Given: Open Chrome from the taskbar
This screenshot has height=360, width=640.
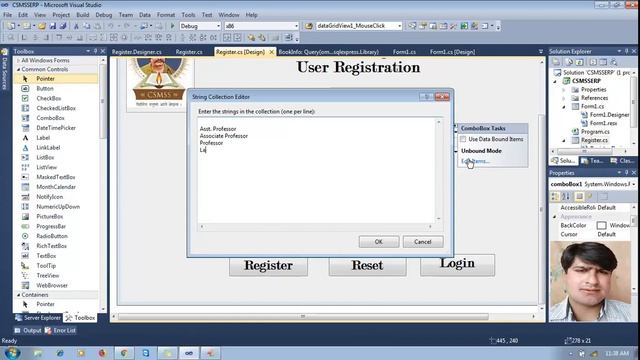Looking at the screenshot, I should pos(124,353).
